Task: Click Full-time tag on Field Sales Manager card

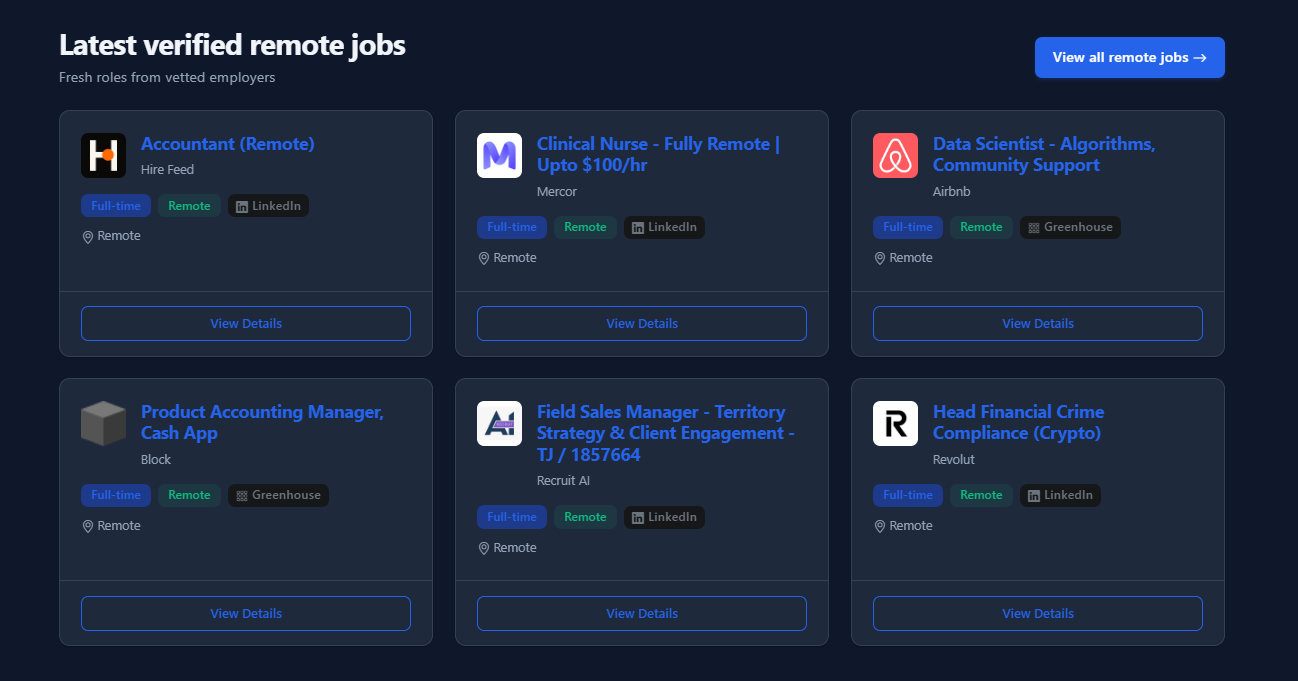Action: (x=512, y=517)
